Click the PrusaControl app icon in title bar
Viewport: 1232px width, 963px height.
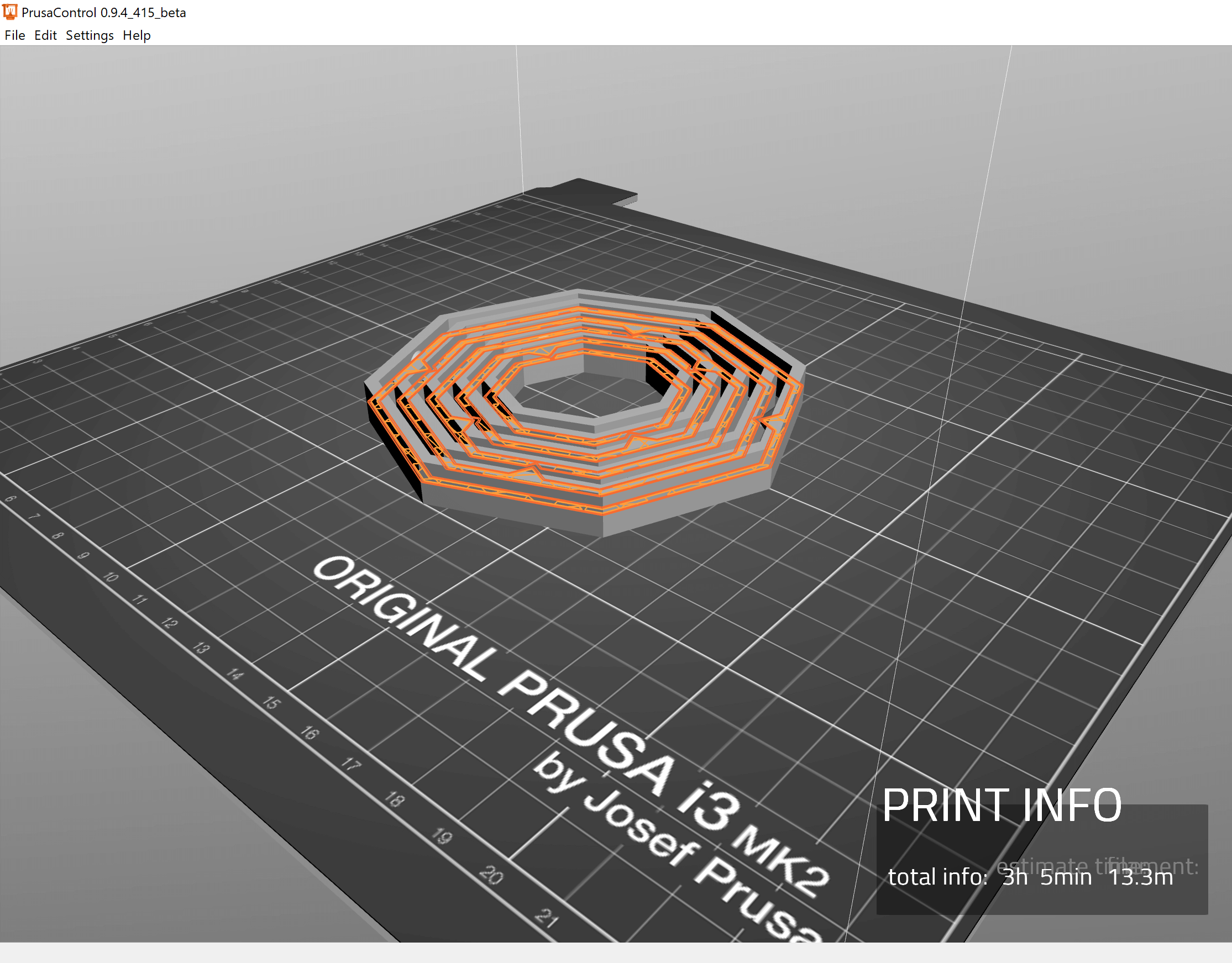[9, 12]
